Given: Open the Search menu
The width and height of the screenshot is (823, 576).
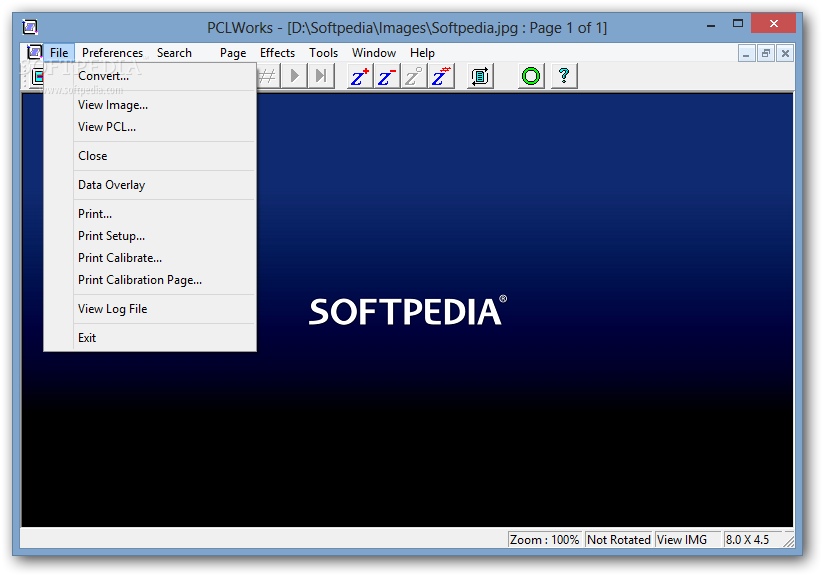Looking at the screenshot, I should tap(174, 53).
